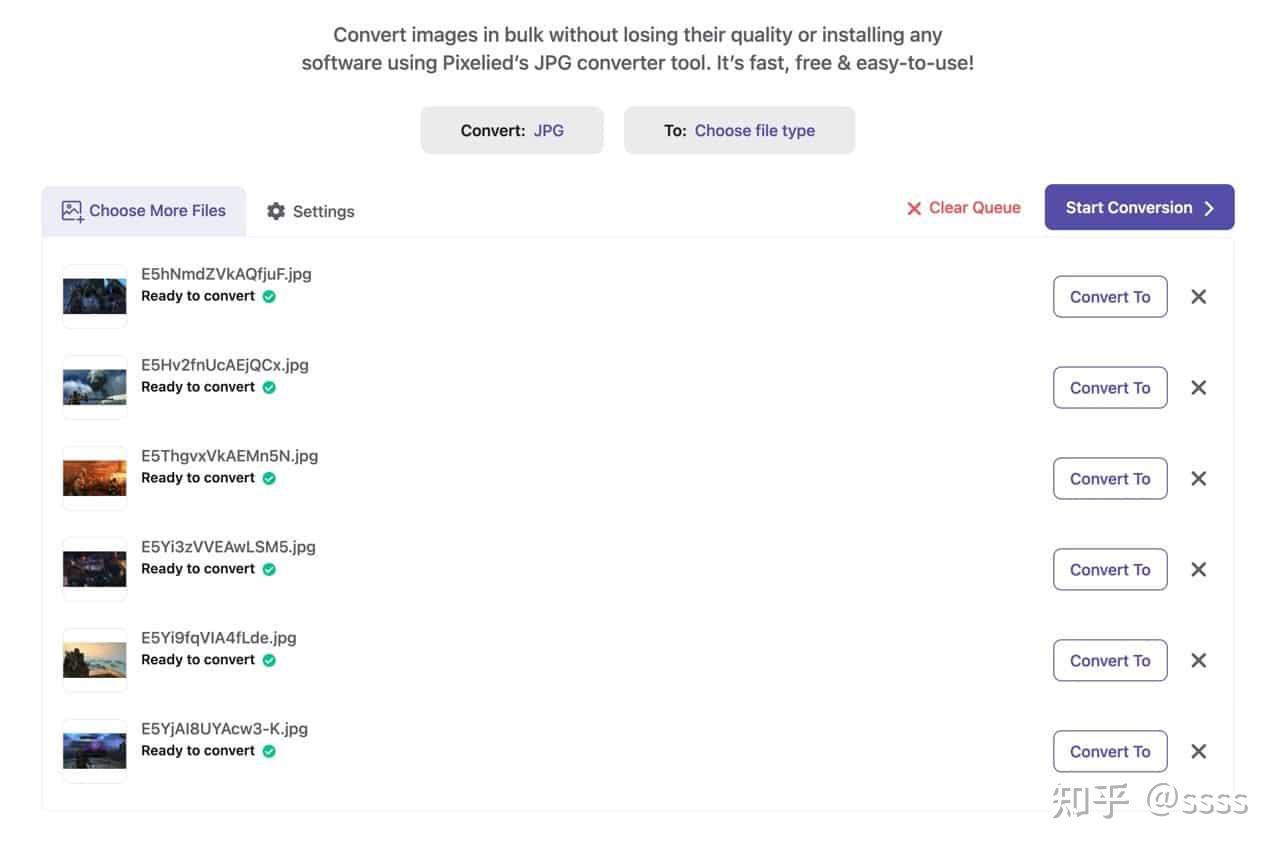
Task: Click the Clear Queue link
Action: 974,208
